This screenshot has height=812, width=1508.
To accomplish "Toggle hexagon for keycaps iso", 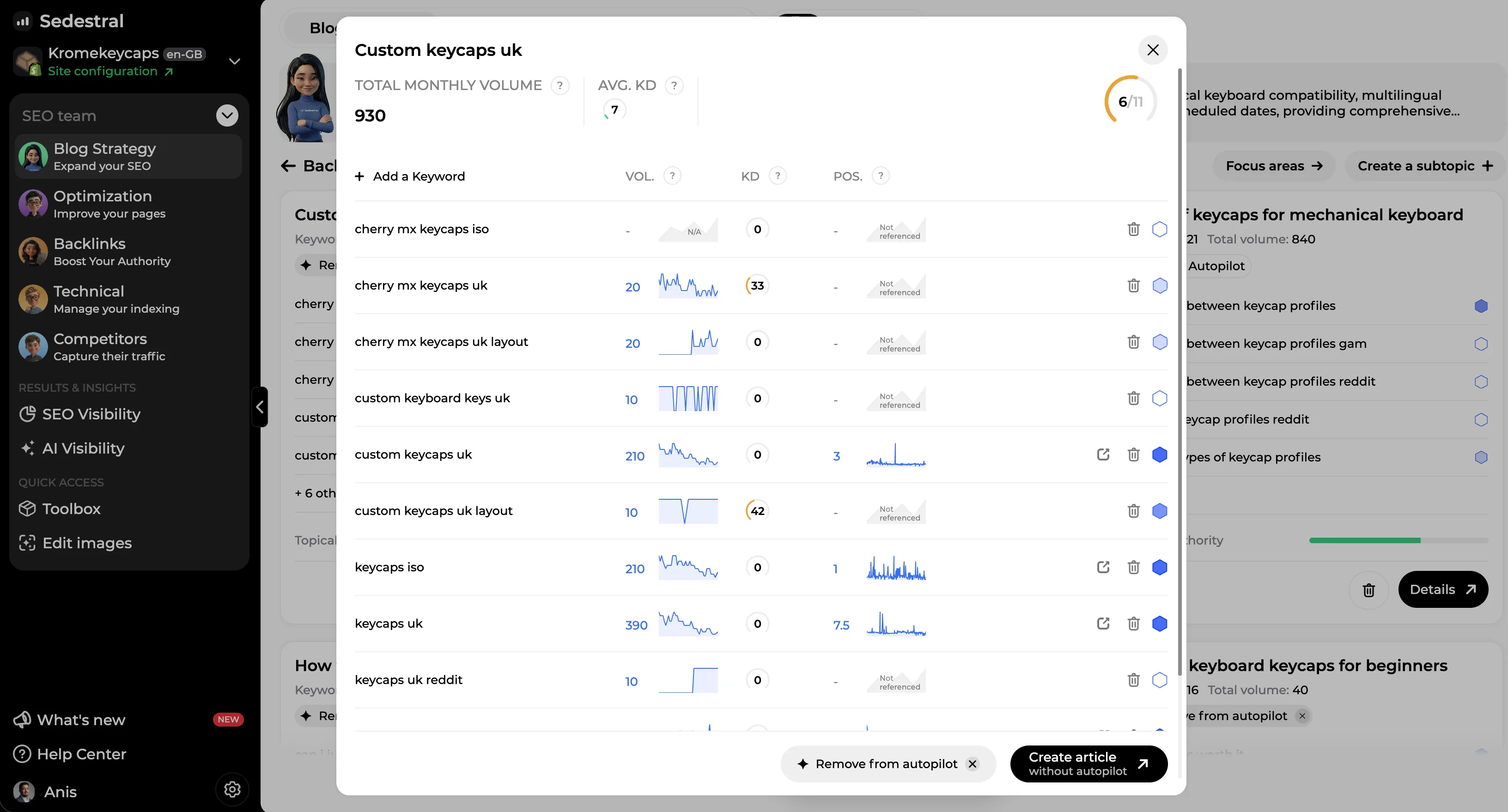I will pyautogui.click(x=1160, y=567).
